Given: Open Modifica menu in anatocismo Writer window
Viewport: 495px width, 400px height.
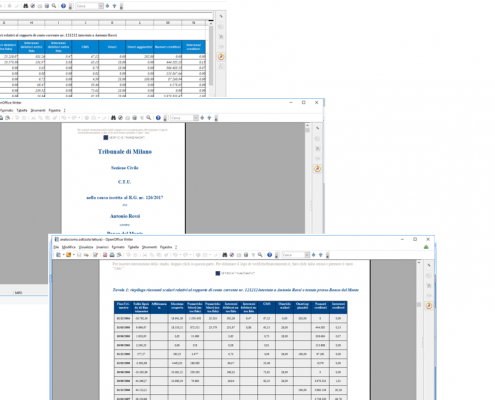Looking at the screenshot, I should [69, 247].
